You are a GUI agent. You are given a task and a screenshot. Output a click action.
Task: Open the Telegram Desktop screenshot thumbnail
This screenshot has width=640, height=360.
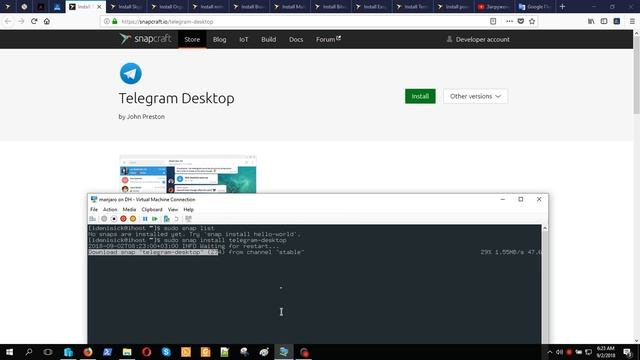pos(188,174)
